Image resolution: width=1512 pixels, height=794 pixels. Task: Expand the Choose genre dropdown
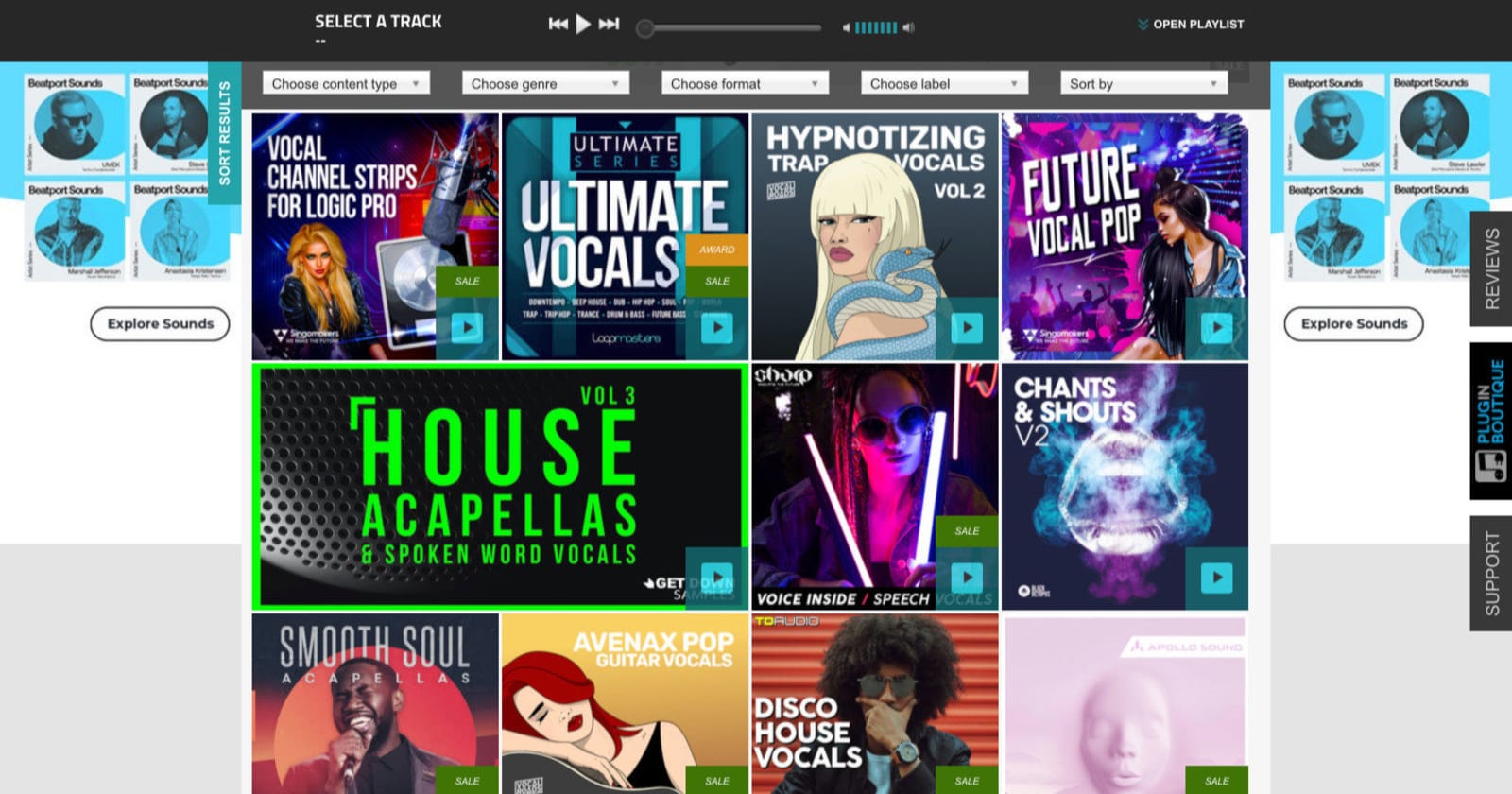coord(545,83)
